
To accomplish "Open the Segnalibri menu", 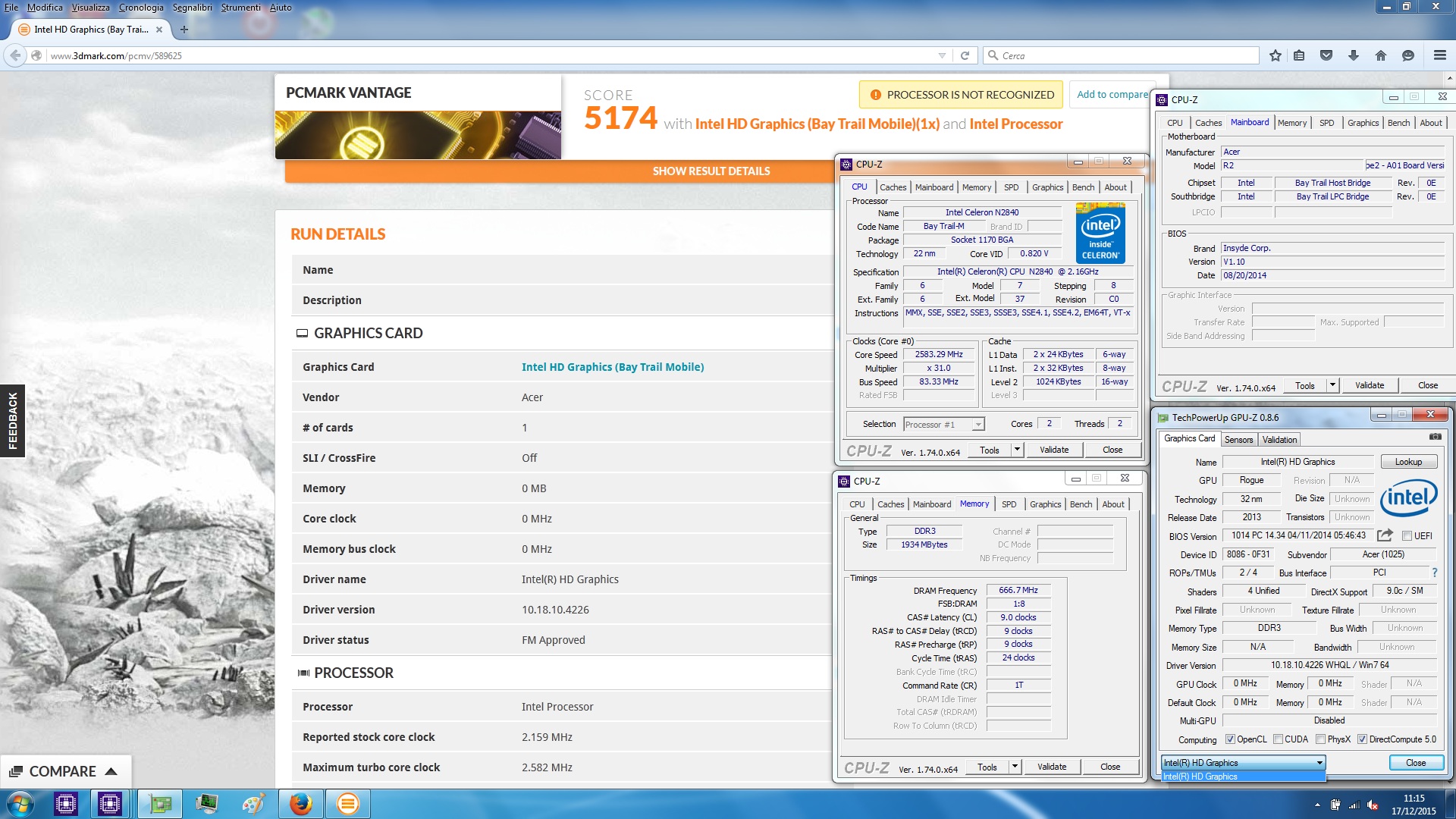I will coord(193,8).
